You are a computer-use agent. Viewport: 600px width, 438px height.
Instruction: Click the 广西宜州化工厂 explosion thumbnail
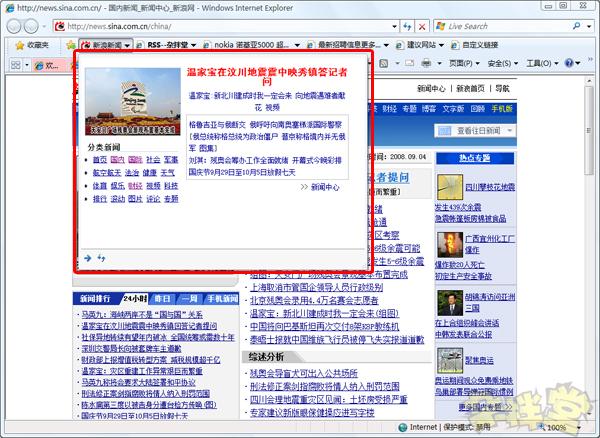[450, 245]
